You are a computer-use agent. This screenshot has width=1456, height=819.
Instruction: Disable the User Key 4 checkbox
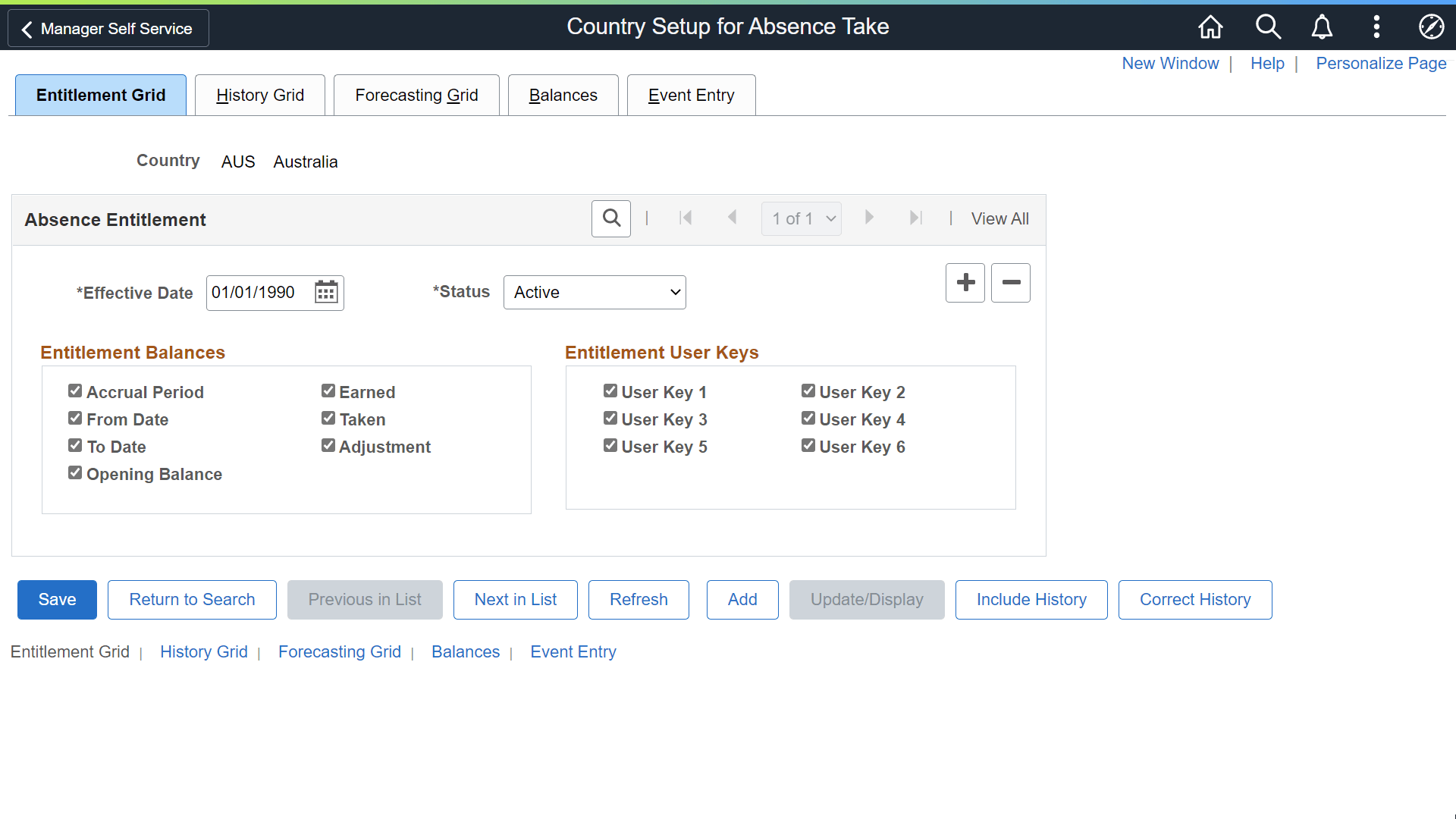tap(808, 419)
